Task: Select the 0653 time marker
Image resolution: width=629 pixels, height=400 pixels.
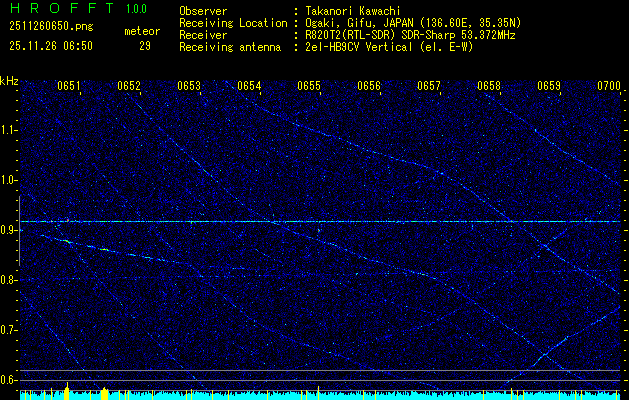Action: 189,87
